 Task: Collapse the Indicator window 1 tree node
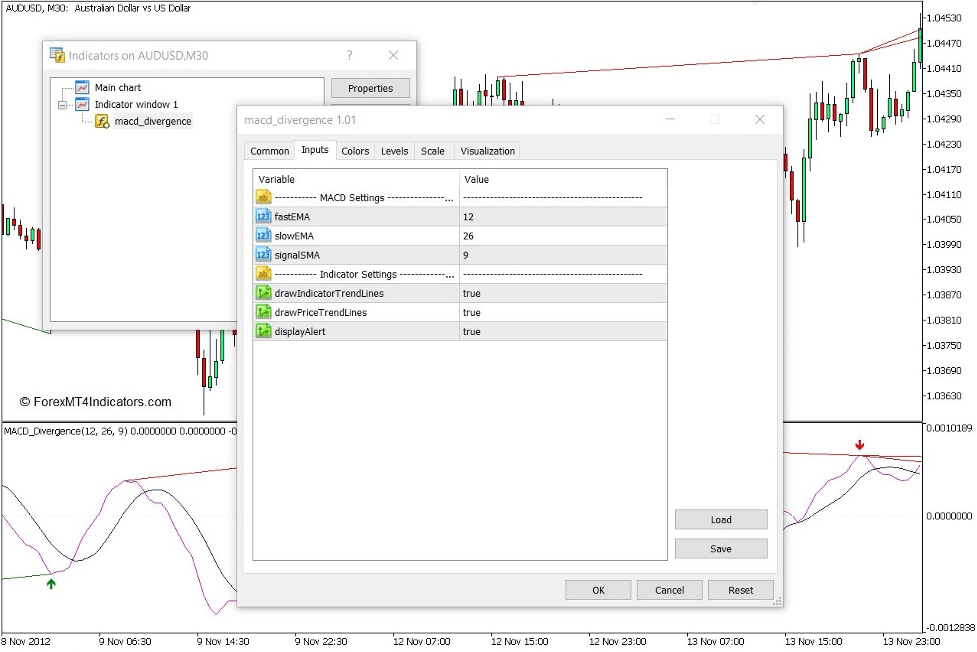(62, 105)
